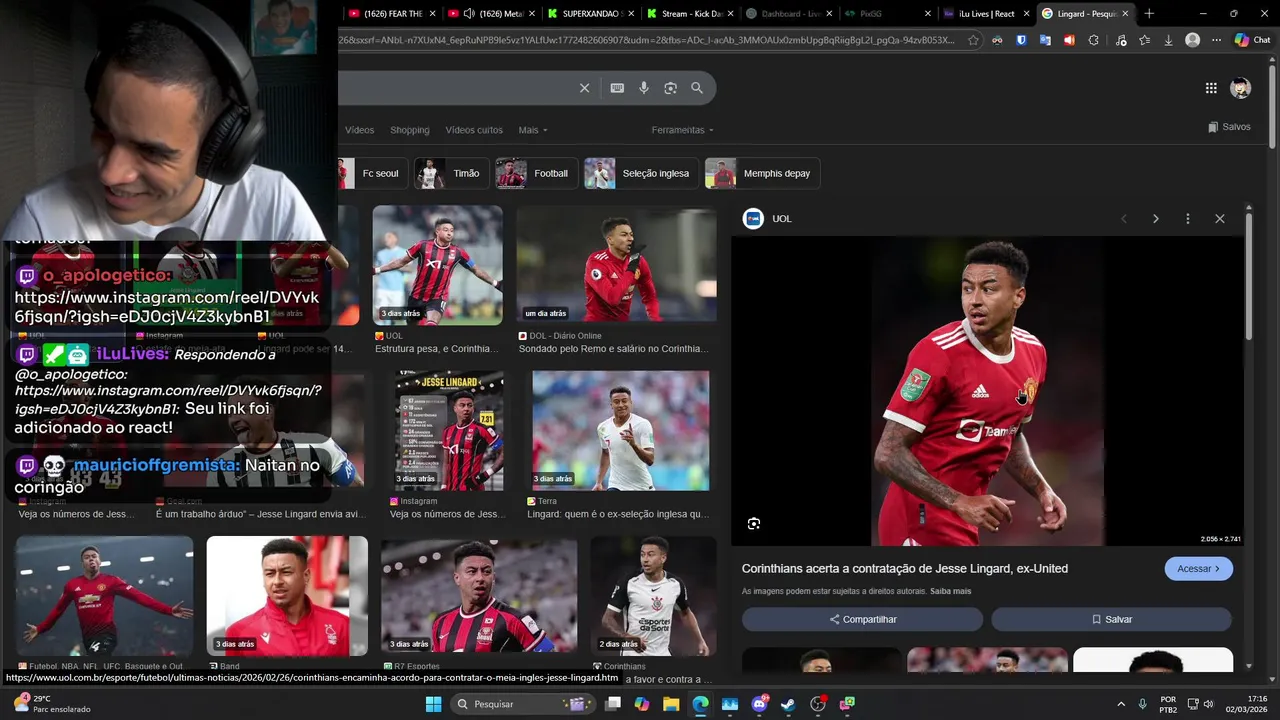The height and width of the screenshot is (720, 1280).
Task: Open more options for UOL image
Action: [x=1187, y=219]
